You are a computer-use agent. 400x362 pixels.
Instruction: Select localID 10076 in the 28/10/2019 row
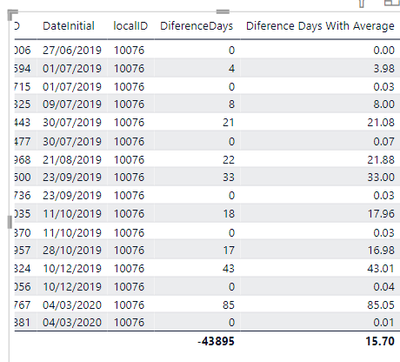pyautogui.click(x=129, y=250)
